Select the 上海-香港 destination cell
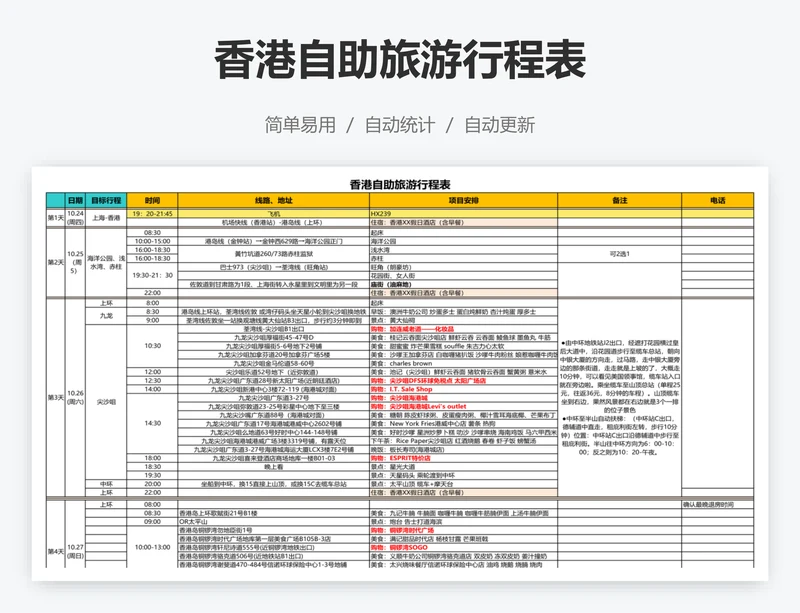 [106, 217]
